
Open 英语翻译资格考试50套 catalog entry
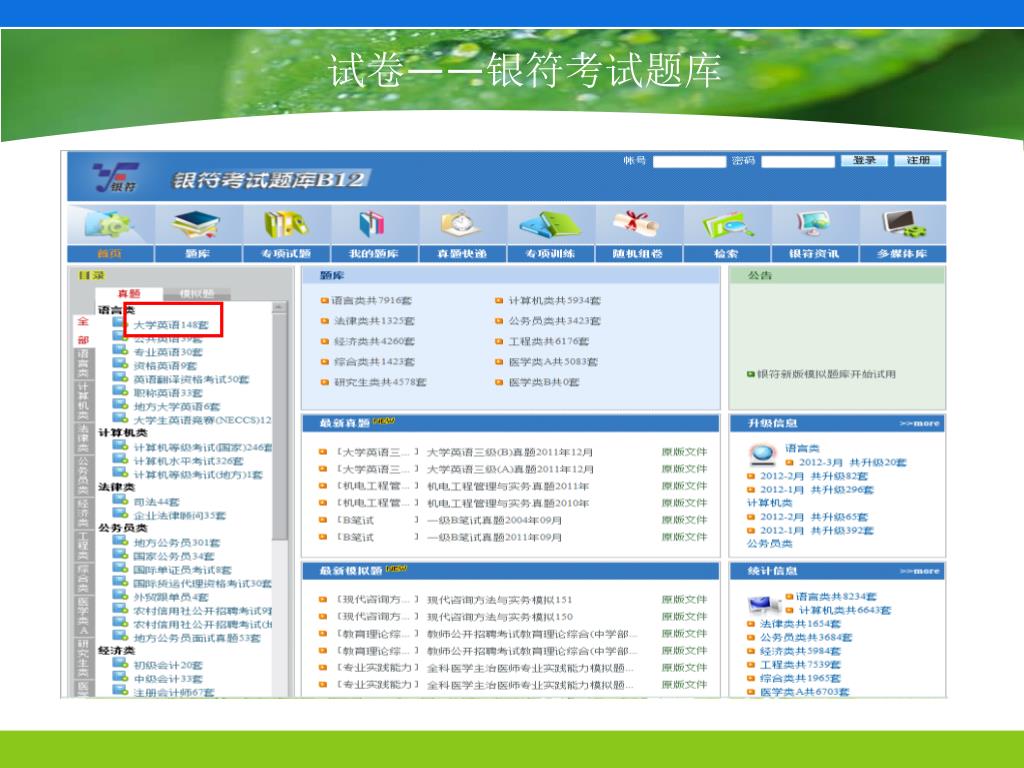point(191,379)
